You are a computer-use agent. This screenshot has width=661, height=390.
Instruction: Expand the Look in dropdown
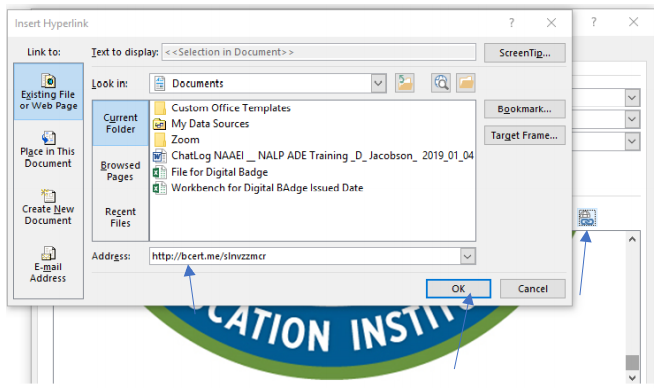click(x=379, y=83)
